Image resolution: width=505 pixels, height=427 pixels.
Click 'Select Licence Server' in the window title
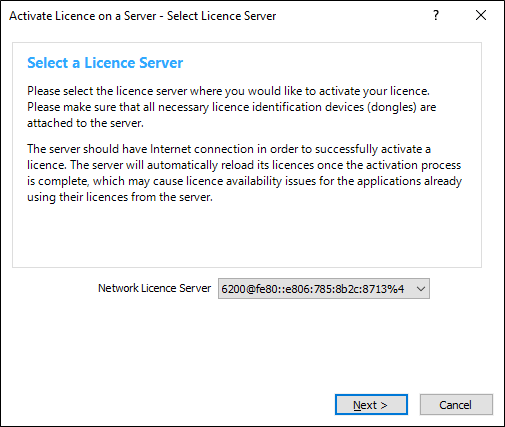(221, 16)
